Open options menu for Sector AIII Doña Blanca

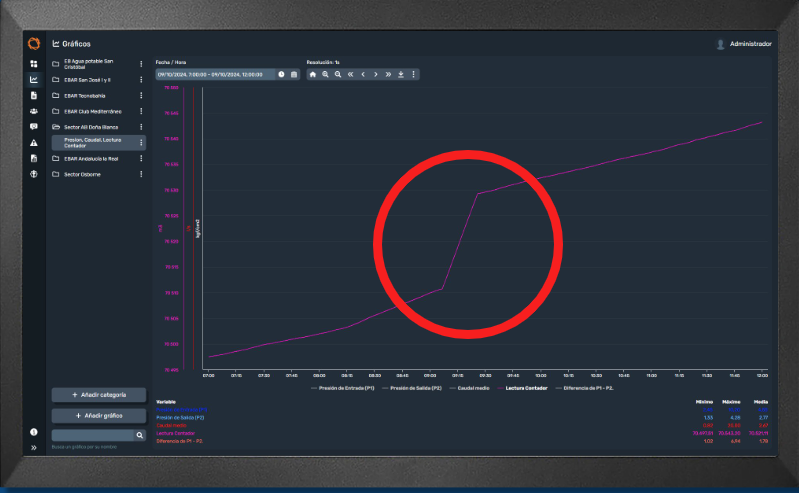pos(141,127)
